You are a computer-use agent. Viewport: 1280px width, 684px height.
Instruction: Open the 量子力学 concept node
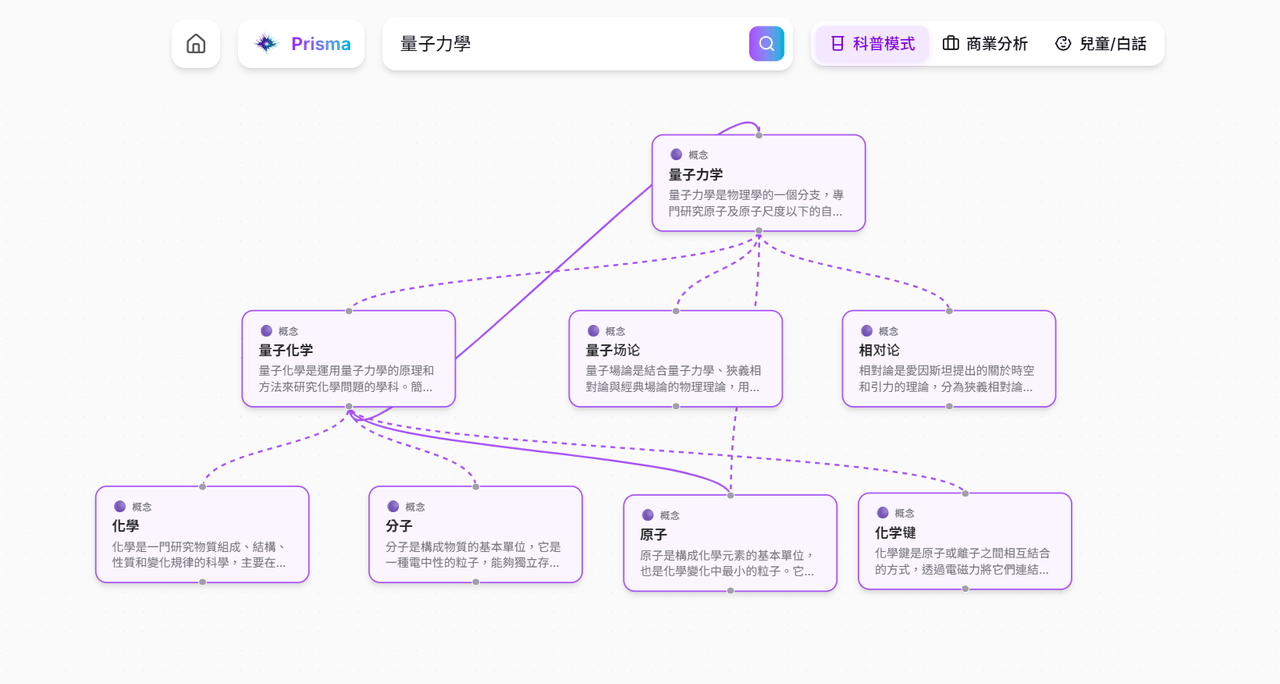(x=759, y=183)
